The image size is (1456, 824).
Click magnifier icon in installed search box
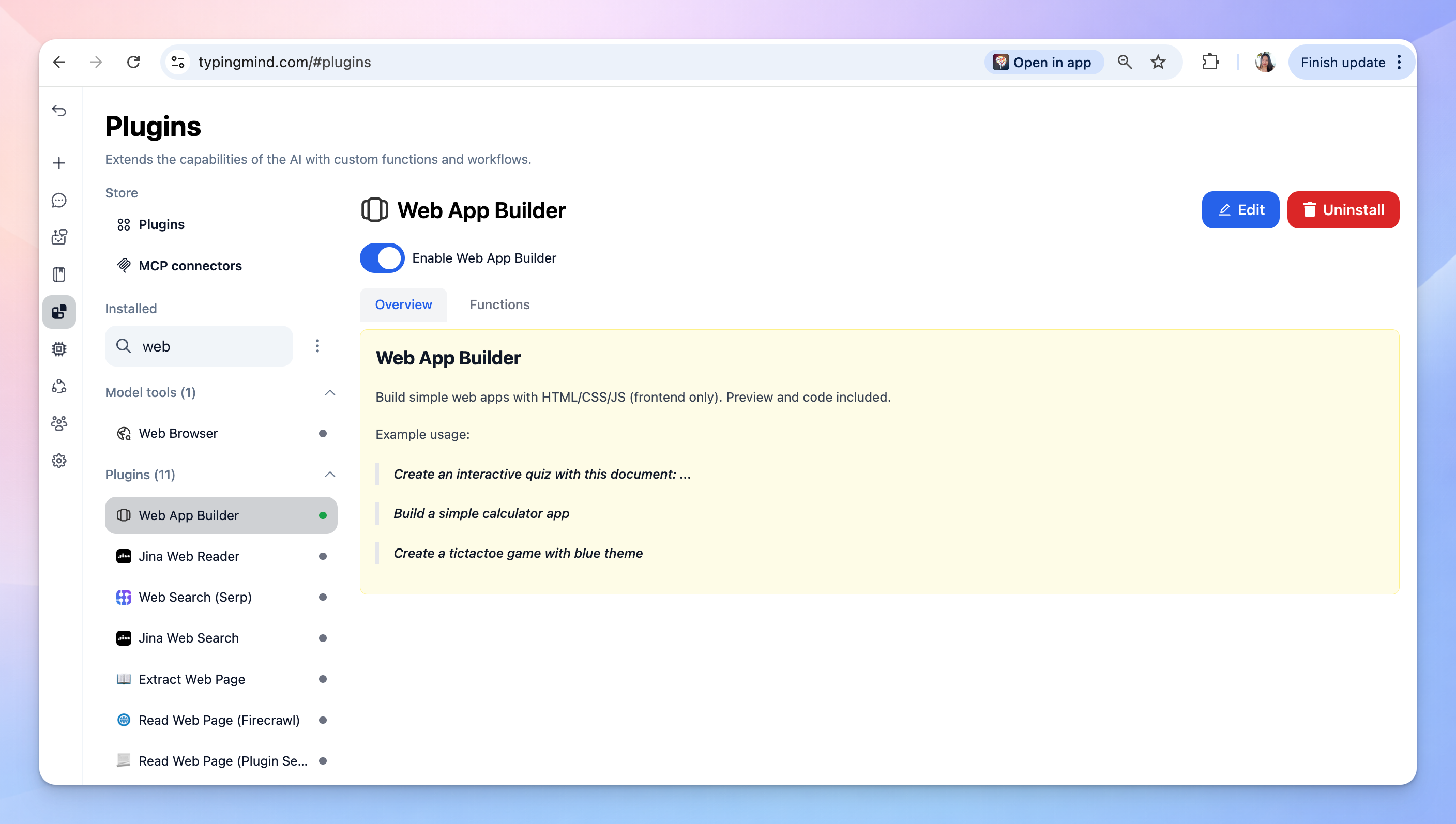[124, 346]
